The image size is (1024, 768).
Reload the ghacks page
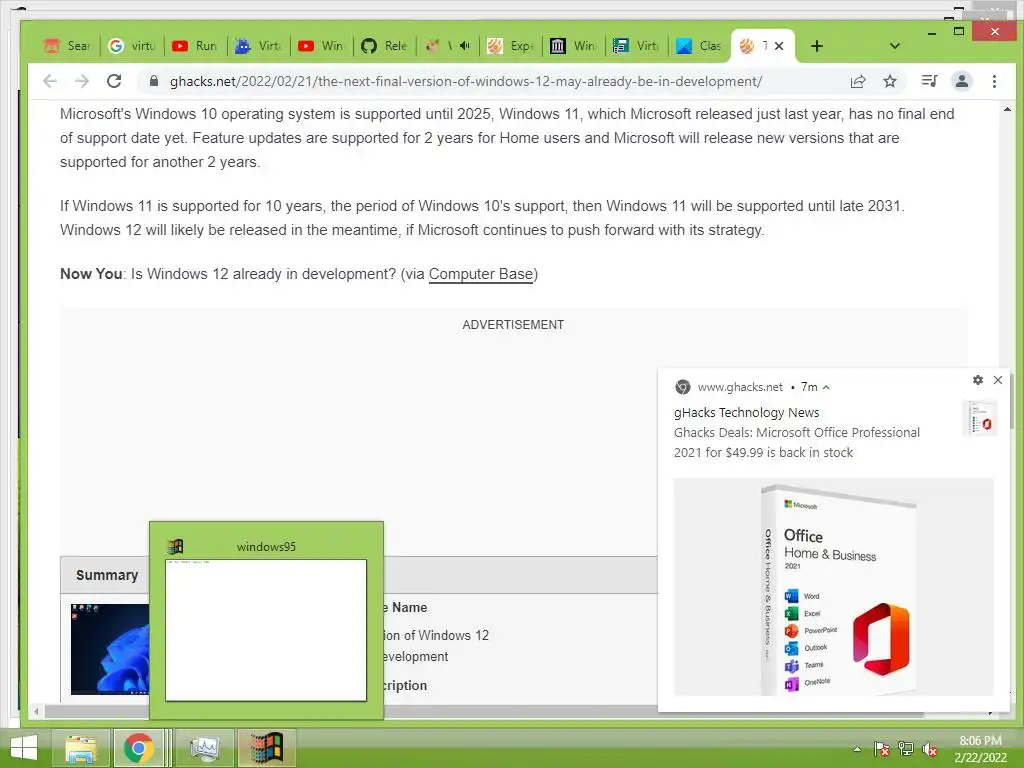114,81
